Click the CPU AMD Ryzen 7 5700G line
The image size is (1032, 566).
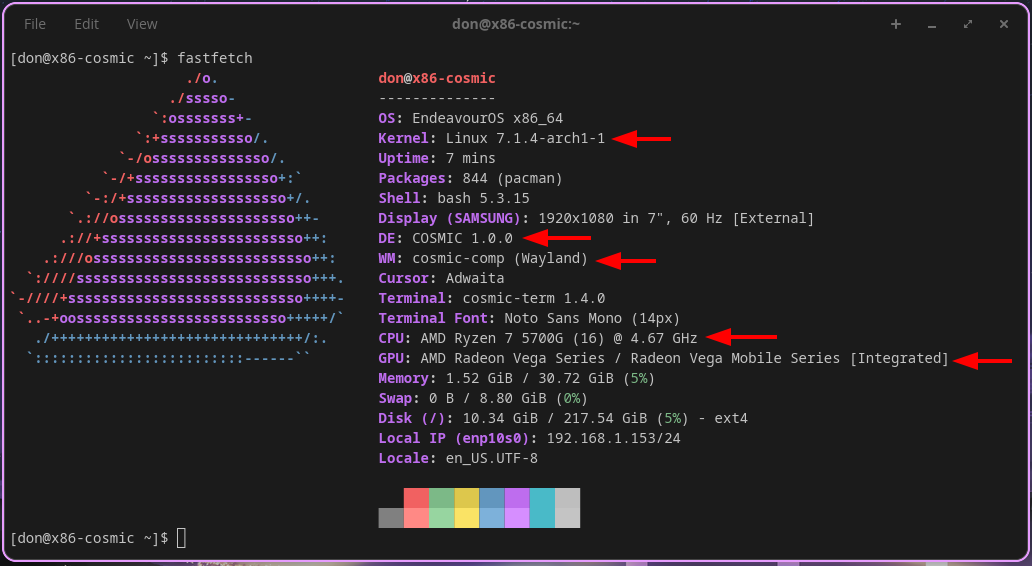point(538,338)
